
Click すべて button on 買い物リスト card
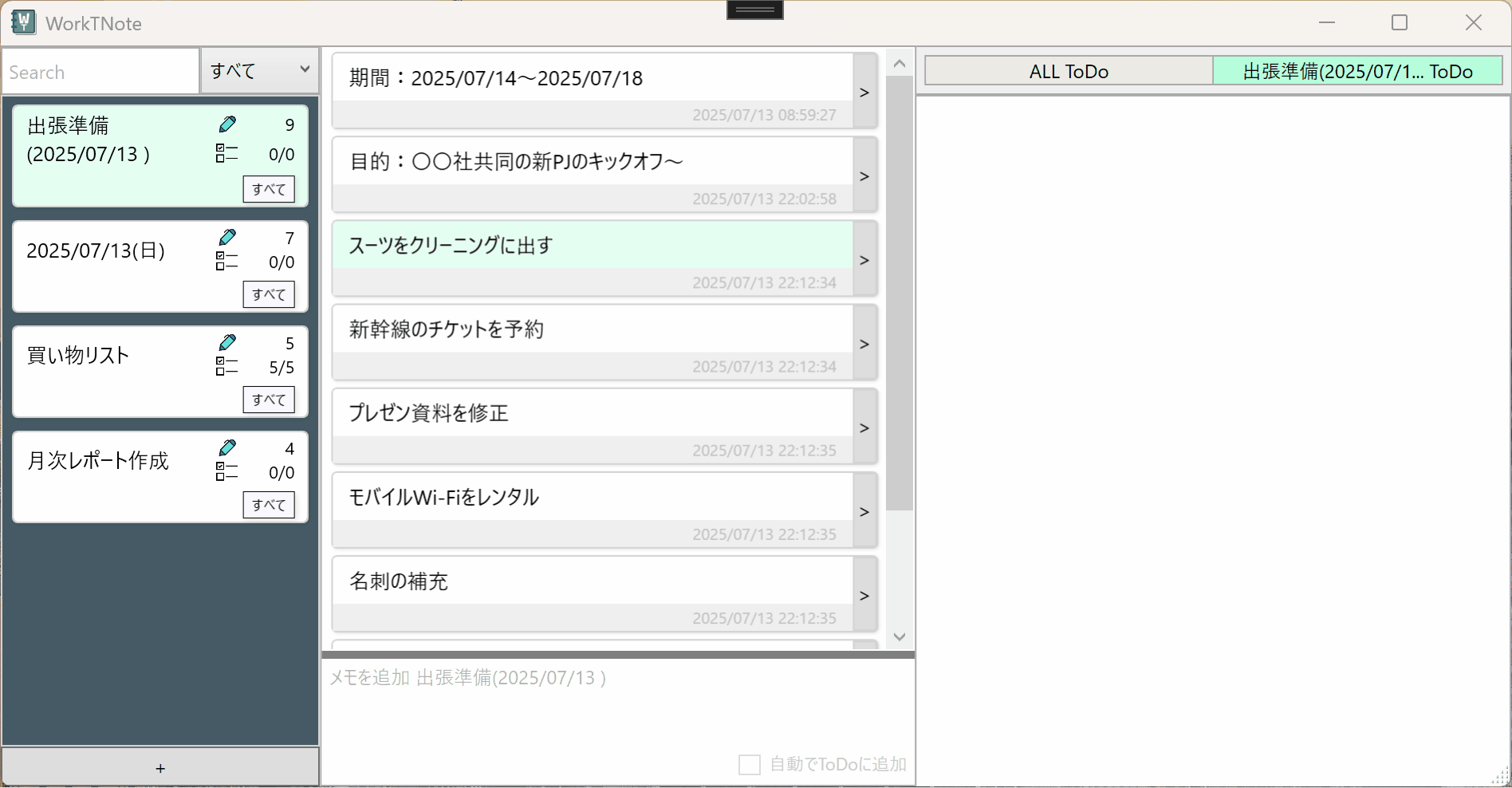point(269,400)
